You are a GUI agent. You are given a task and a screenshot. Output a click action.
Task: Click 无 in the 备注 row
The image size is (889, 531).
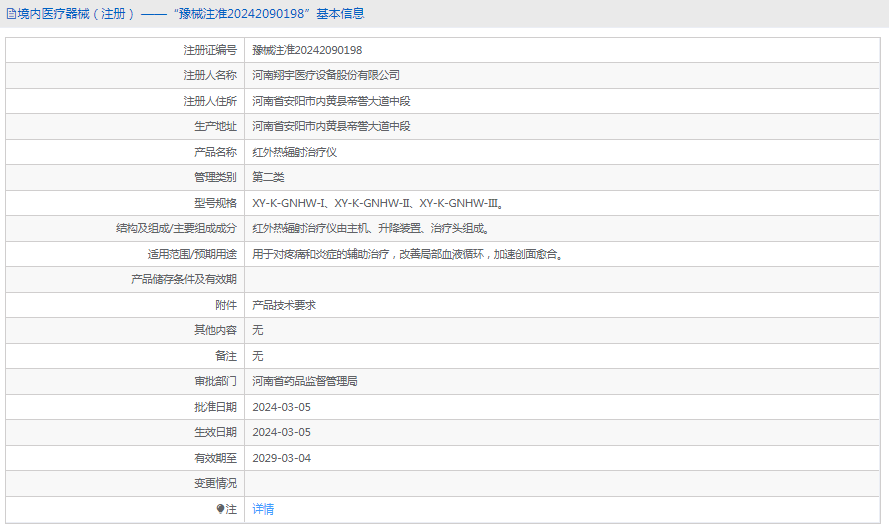258,356
